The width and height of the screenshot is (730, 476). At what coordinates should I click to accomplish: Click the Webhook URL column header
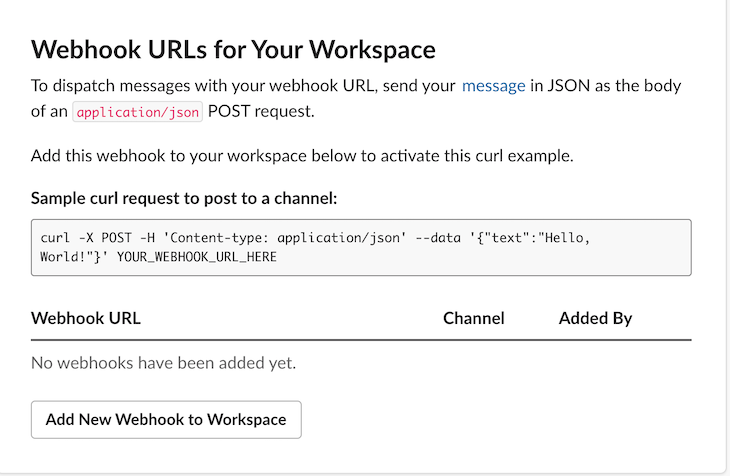click(x=86, y=318)
